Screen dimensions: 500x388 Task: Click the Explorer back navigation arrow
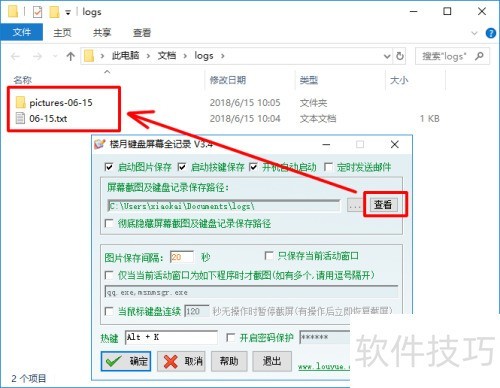[x=15, y=56]
